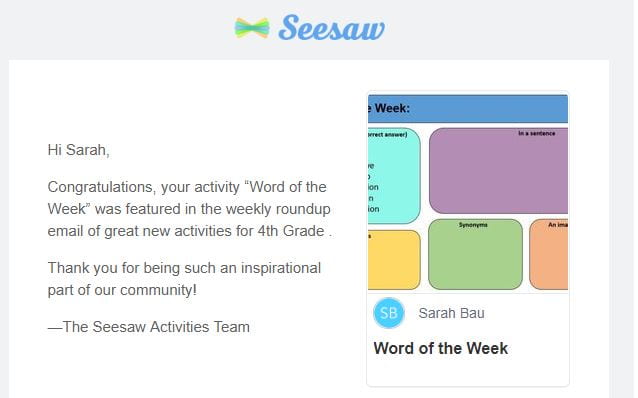Click the Seesaw rainbow bow-tie logo icon
This screenshot has width=638, height=398.
pos(252,28)
